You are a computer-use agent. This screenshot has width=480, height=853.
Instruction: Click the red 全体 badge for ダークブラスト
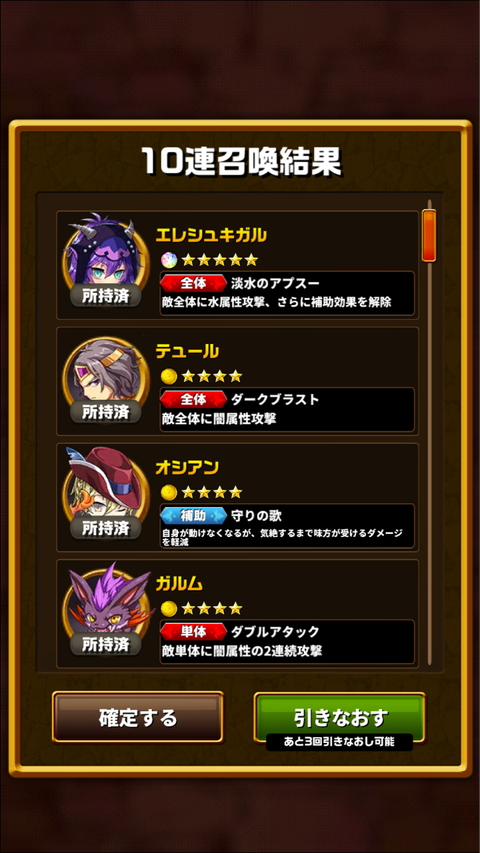pyautogui.click(x=193, y=400)
